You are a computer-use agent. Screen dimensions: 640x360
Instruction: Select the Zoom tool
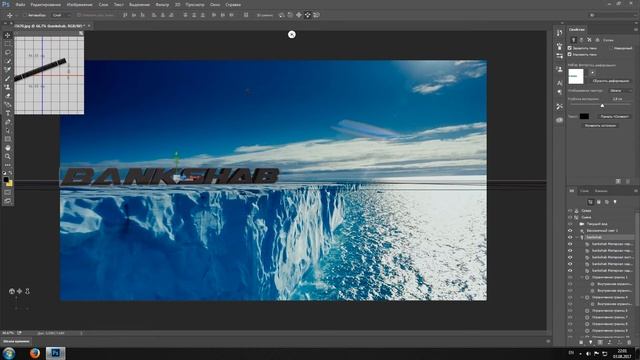pyautogui.click(x=7, y=156)
